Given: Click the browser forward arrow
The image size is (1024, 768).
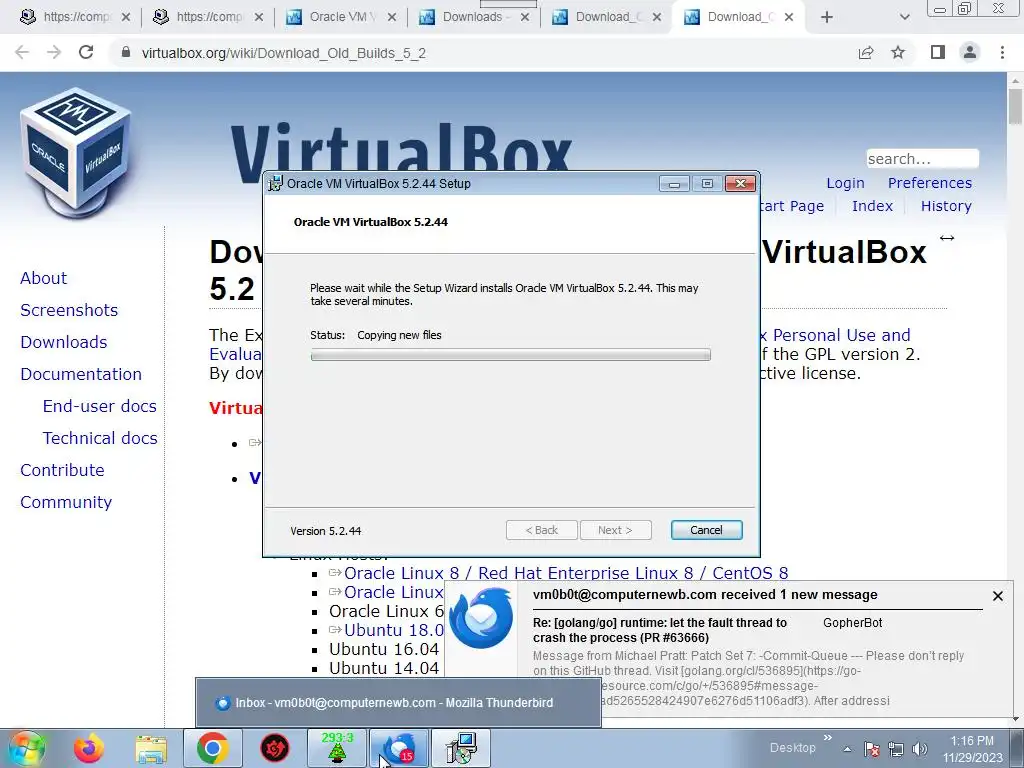Looking at the screenshot, I should (54, 53).
